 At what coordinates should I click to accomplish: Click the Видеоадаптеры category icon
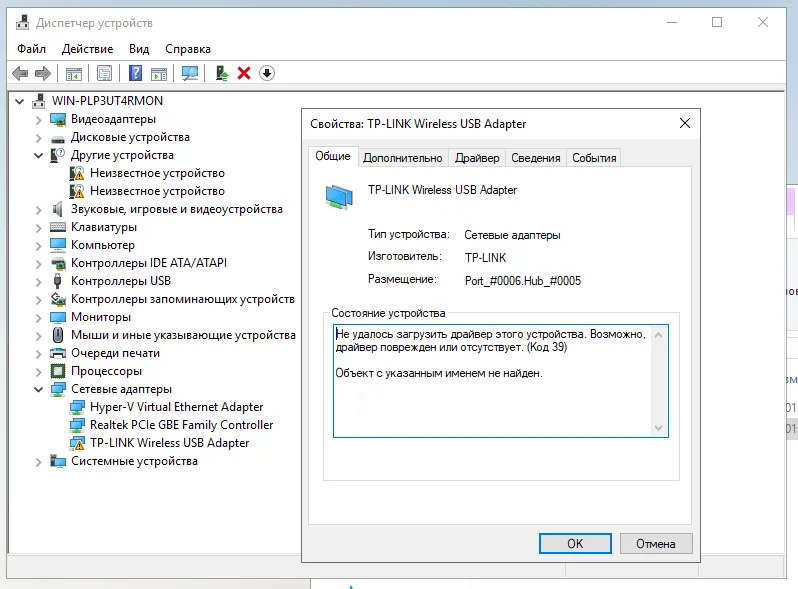coord(58,119)
